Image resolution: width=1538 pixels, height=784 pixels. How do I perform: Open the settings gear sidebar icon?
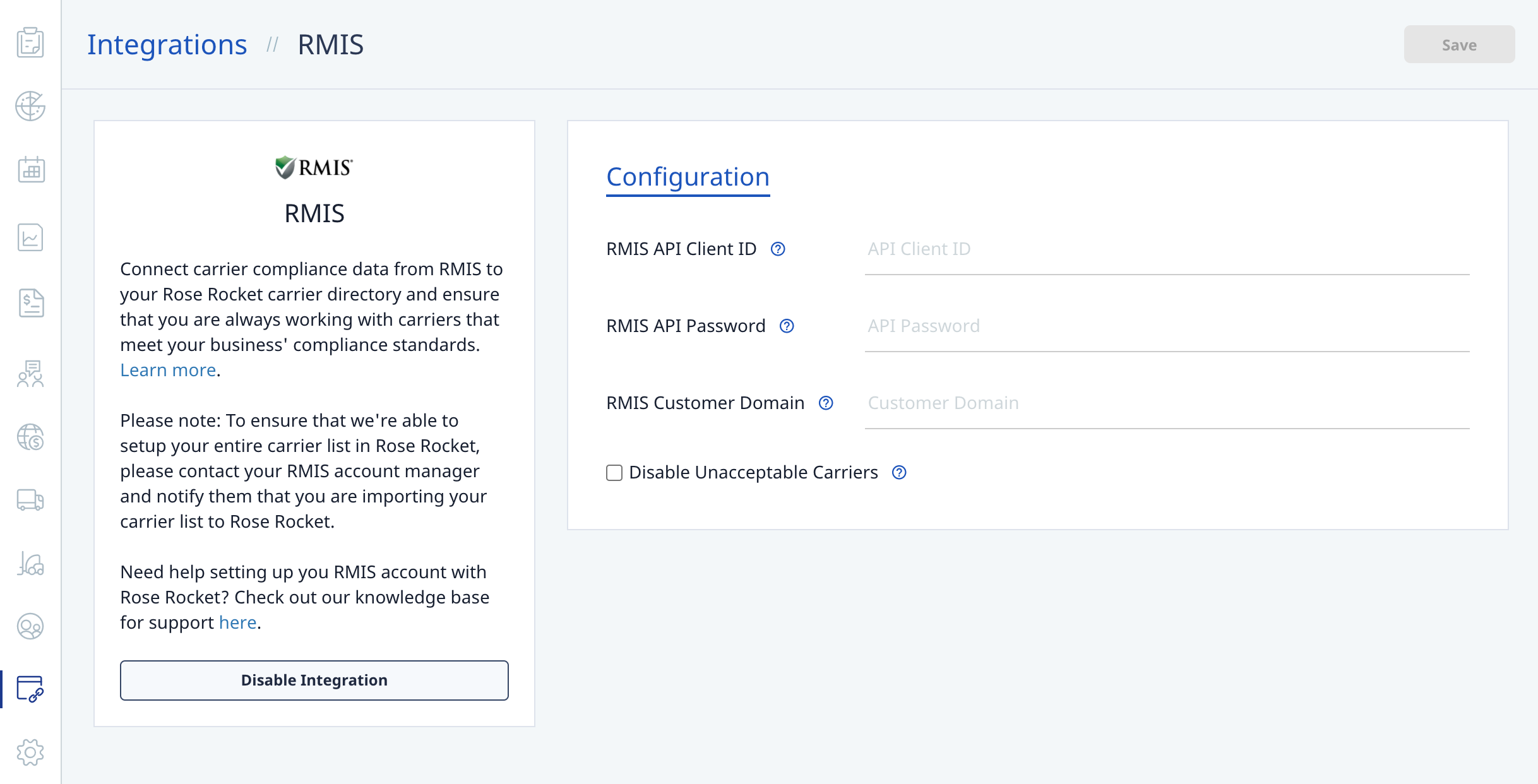tap(30, 752)
